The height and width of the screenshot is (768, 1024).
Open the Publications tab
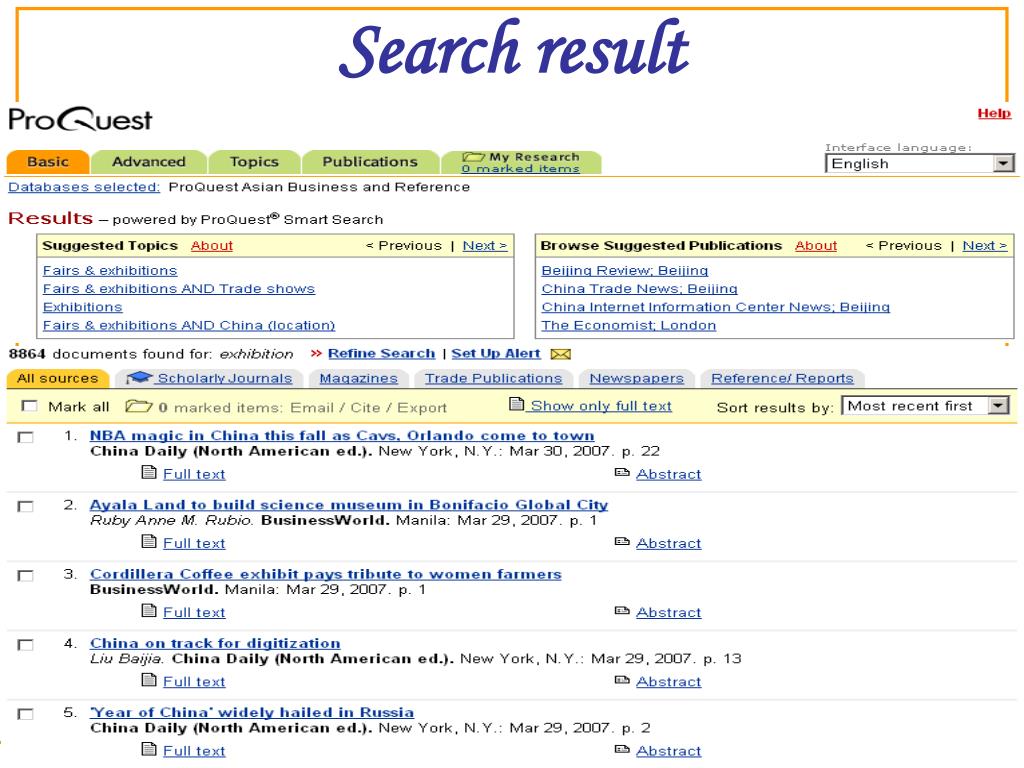click(x=370, y=161)
